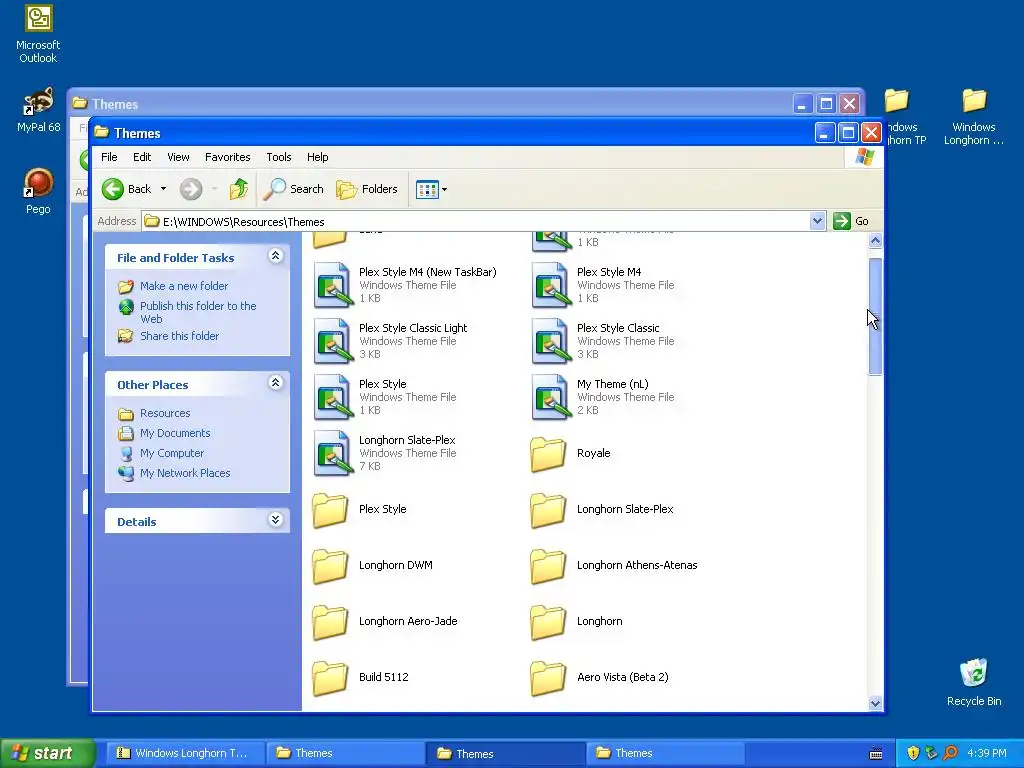Open the Views toolbar button
The width and height of the screenshot is (1024, 768).
(431, 189)
